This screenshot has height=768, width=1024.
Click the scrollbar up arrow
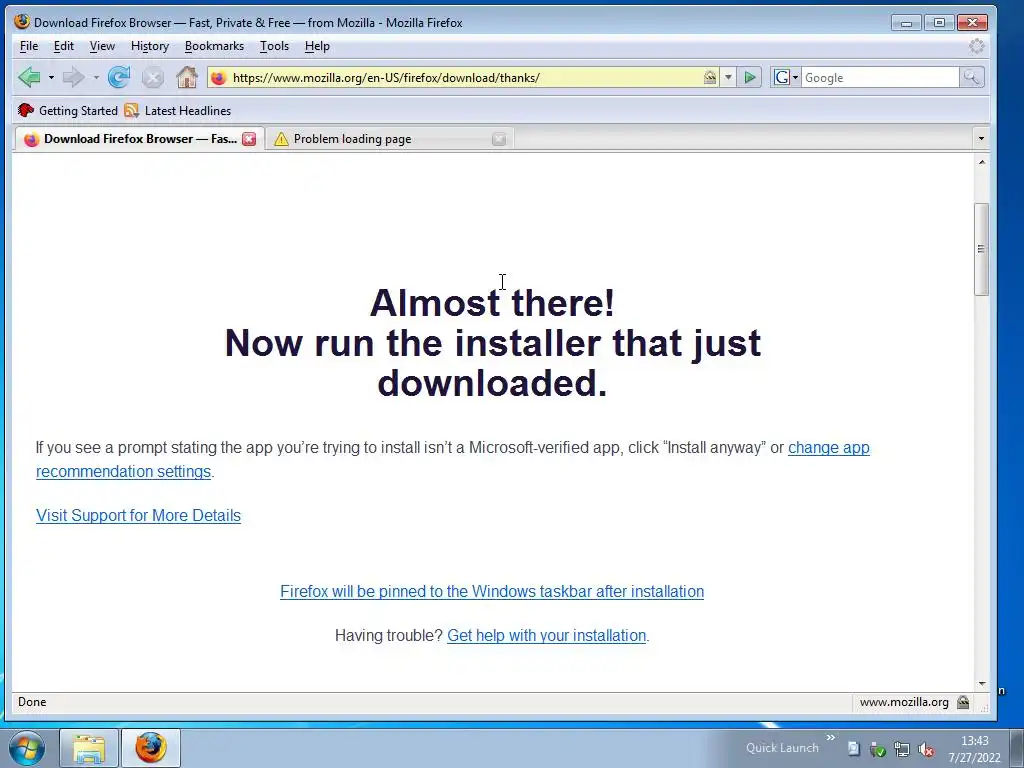[x=982, y=162]
